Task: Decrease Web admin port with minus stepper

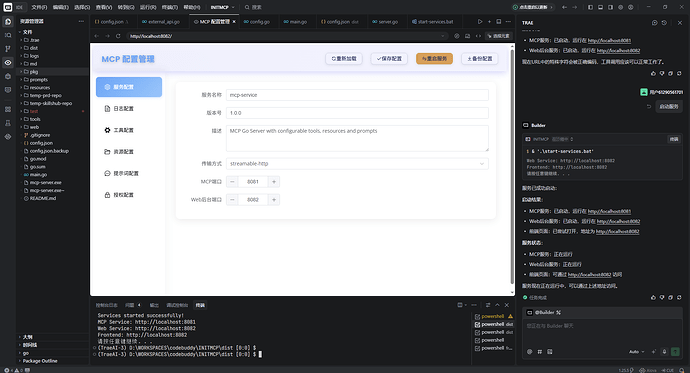Action: coord(232,200)
